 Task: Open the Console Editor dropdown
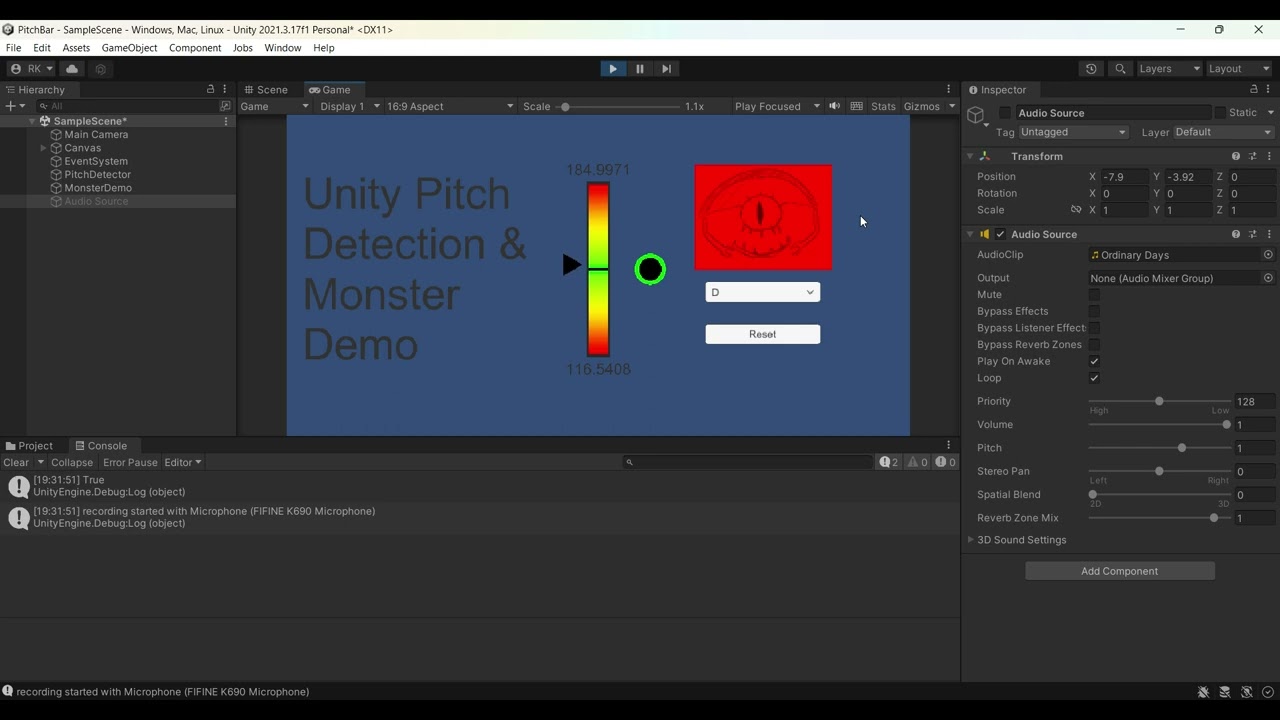(183, 462)
